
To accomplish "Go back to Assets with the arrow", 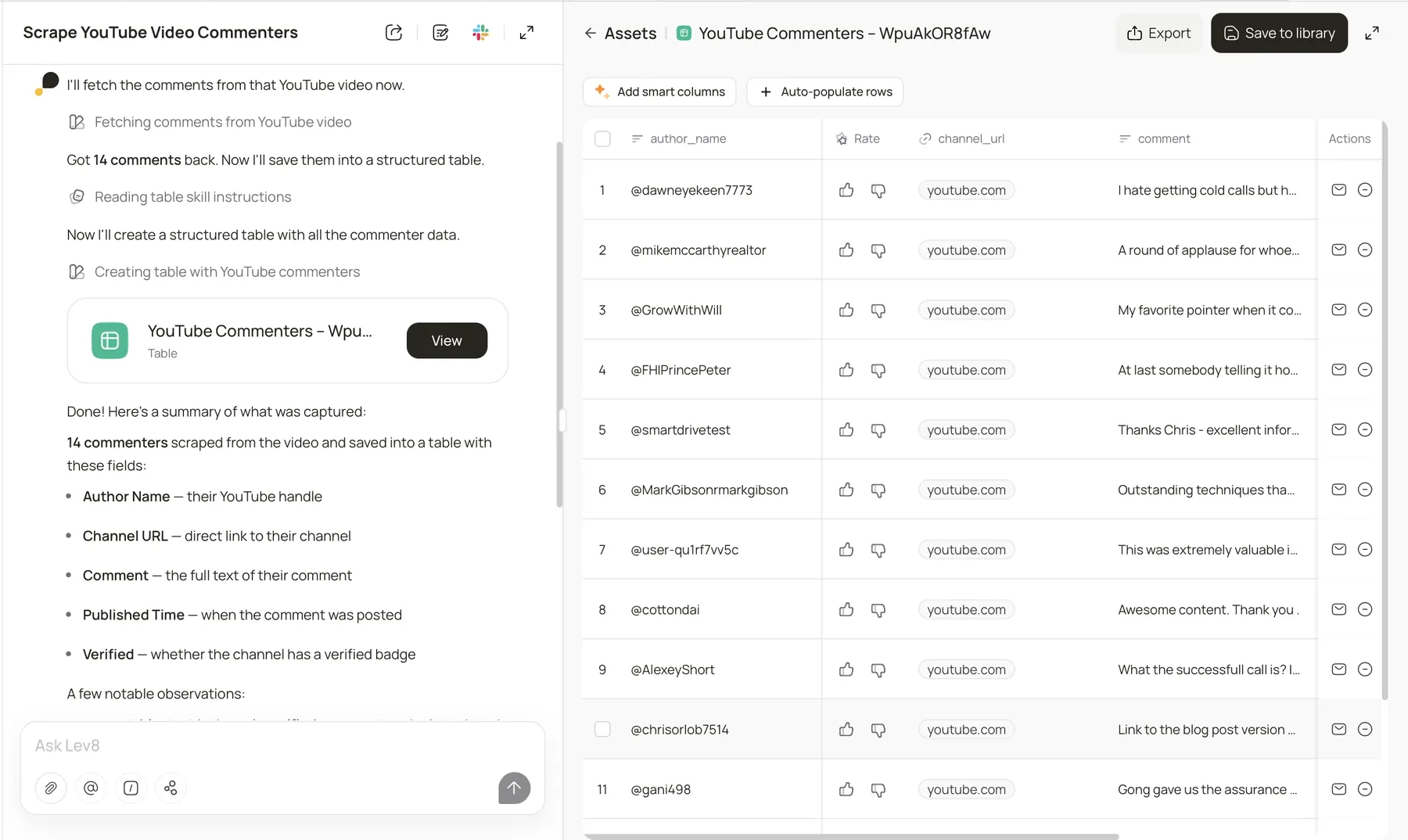I will (x=591, y=33).
